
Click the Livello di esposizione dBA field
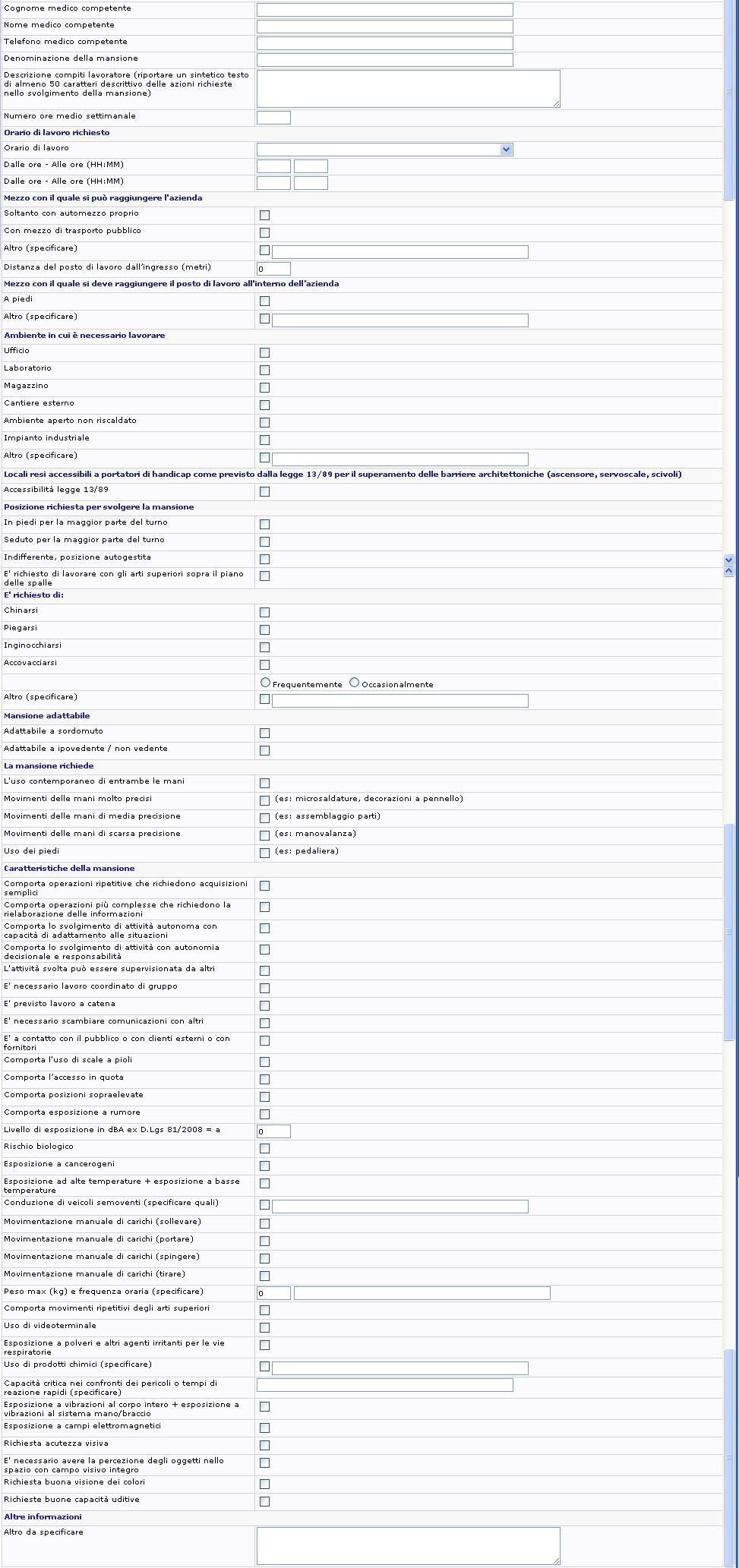coord(273,1131)
